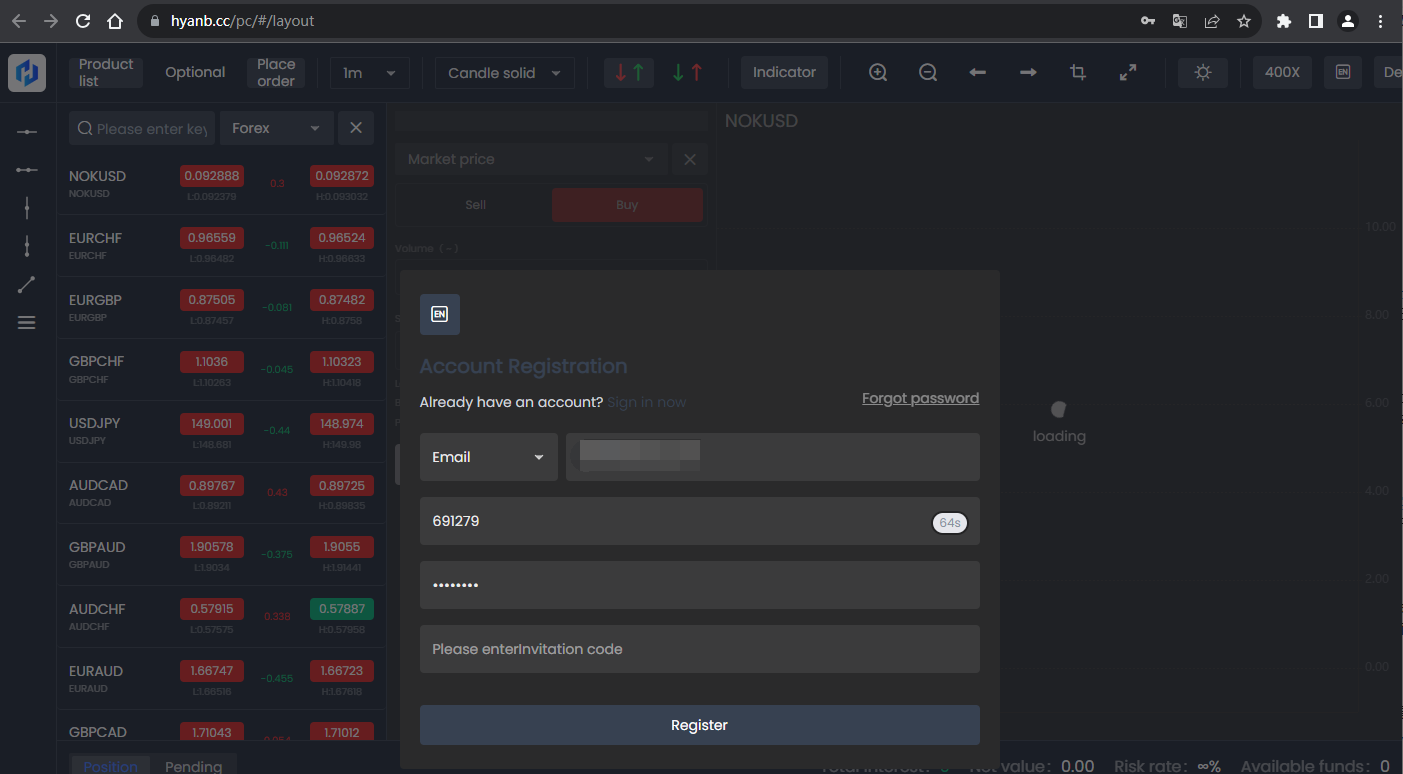Move chart left with left arrow
1403x774 pixels.
tap(978, 72)
